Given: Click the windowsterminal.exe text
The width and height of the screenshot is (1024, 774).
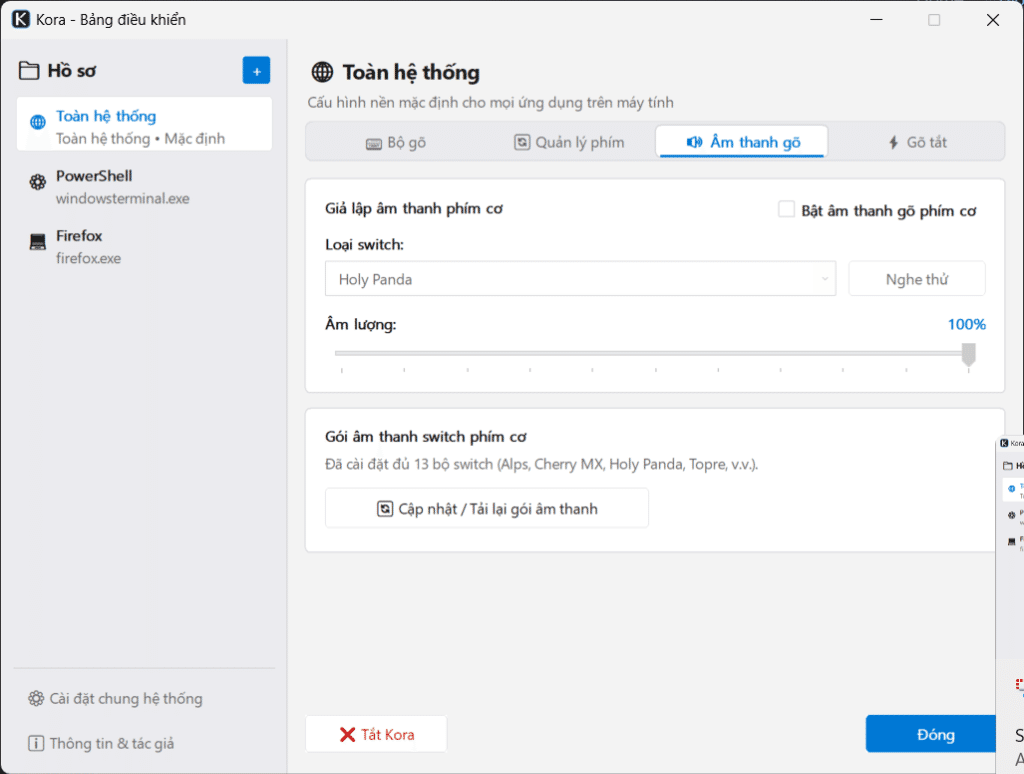Looking at the screenshot, I should click(x=123, y=199).
